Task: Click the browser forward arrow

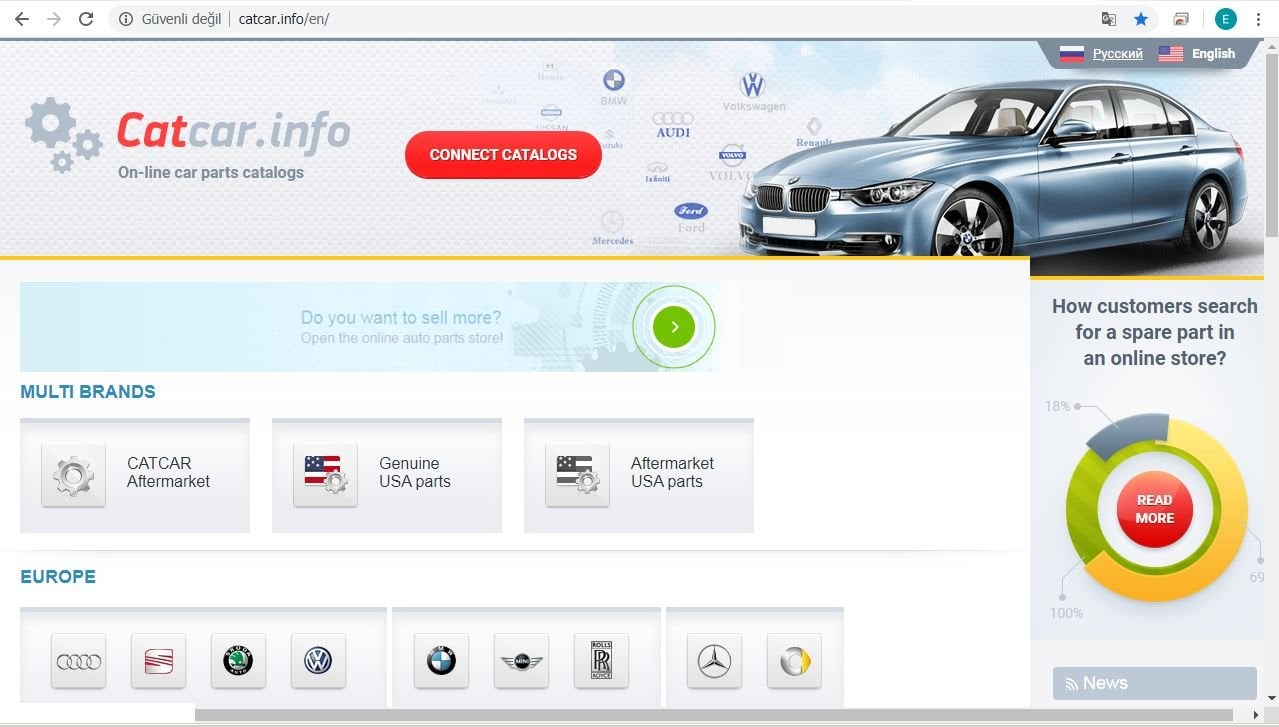Action: tap(54, 19)
